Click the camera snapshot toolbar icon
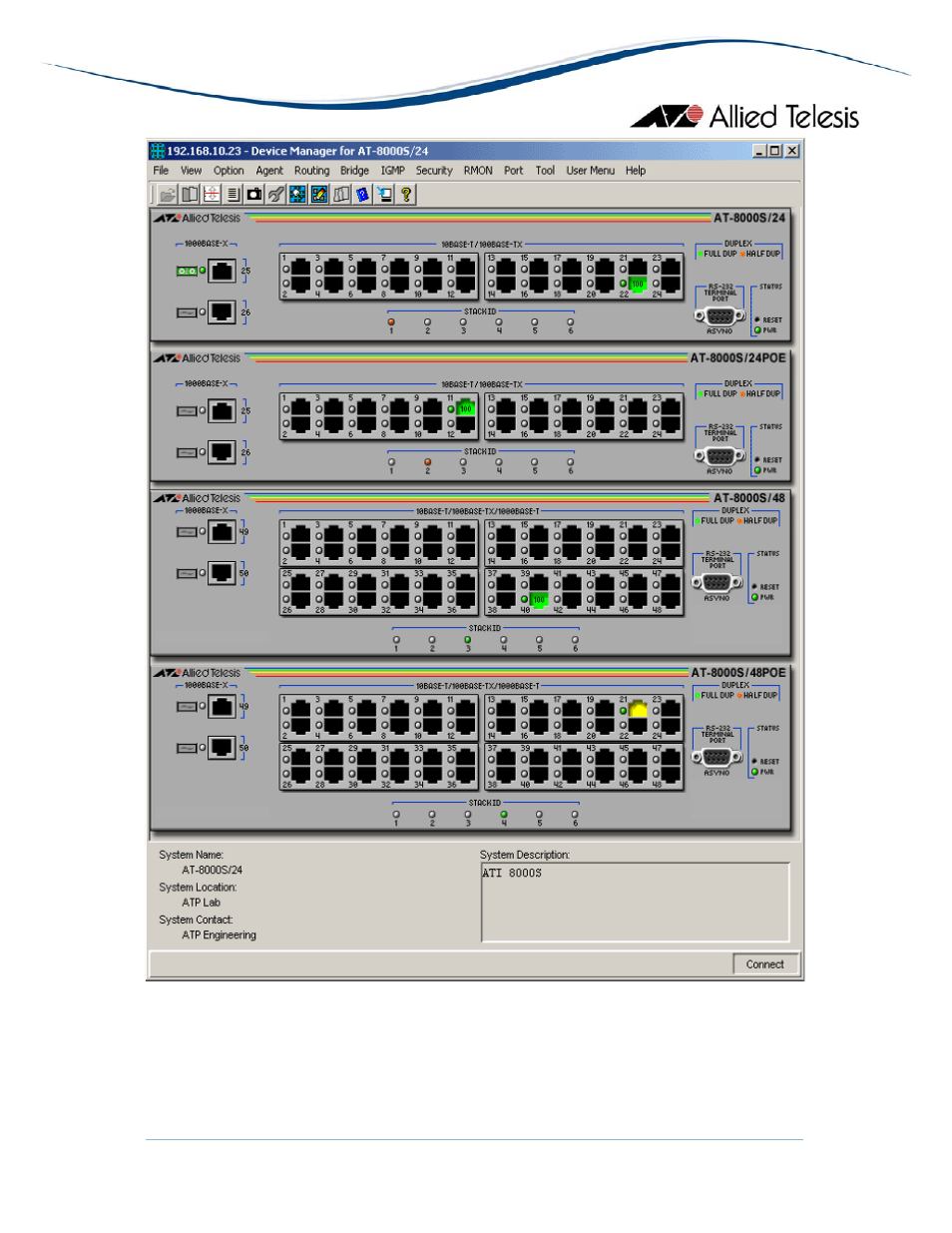This screenshot has height=1233, width=952. point(254,195)
